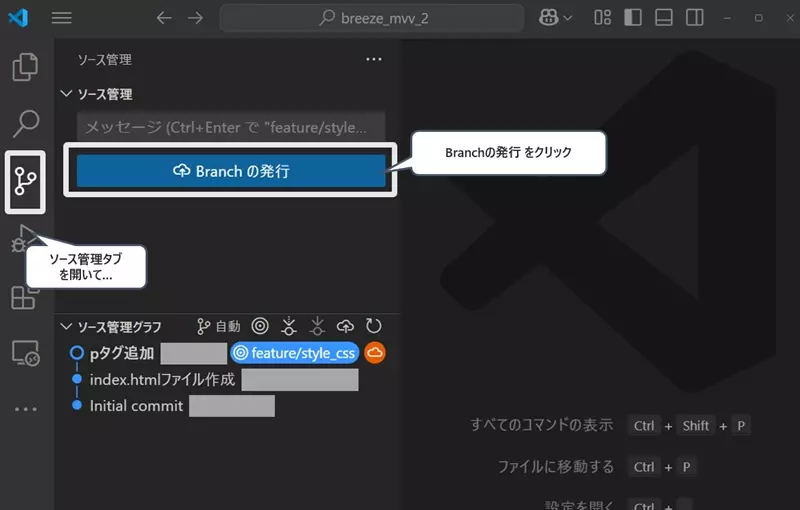The image size is (800, 510).
Task: Open the Copilot dropdown chevron
Action: [567, 18]
